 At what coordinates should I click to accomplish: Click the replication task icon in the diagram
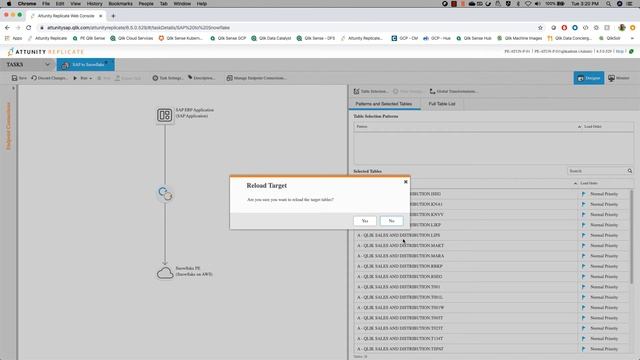click(165, 193)
